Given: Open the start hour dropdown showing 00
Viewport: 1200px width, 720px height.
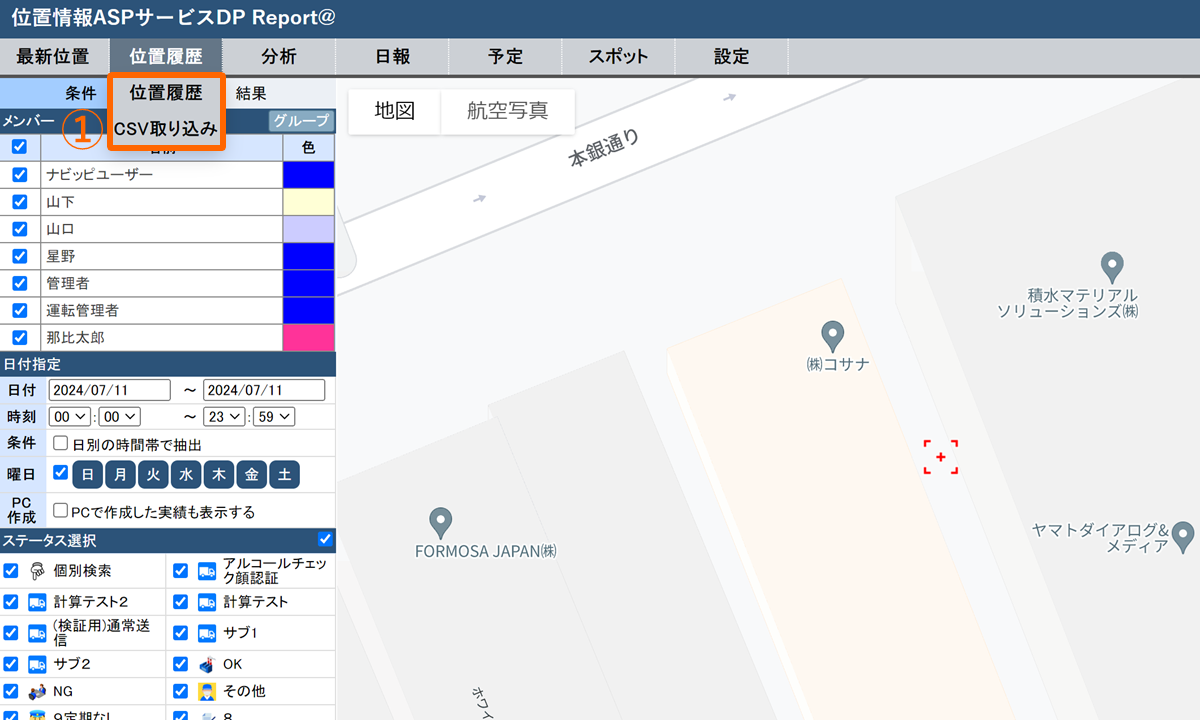Looking at the screenshot, I should point(70,417).
